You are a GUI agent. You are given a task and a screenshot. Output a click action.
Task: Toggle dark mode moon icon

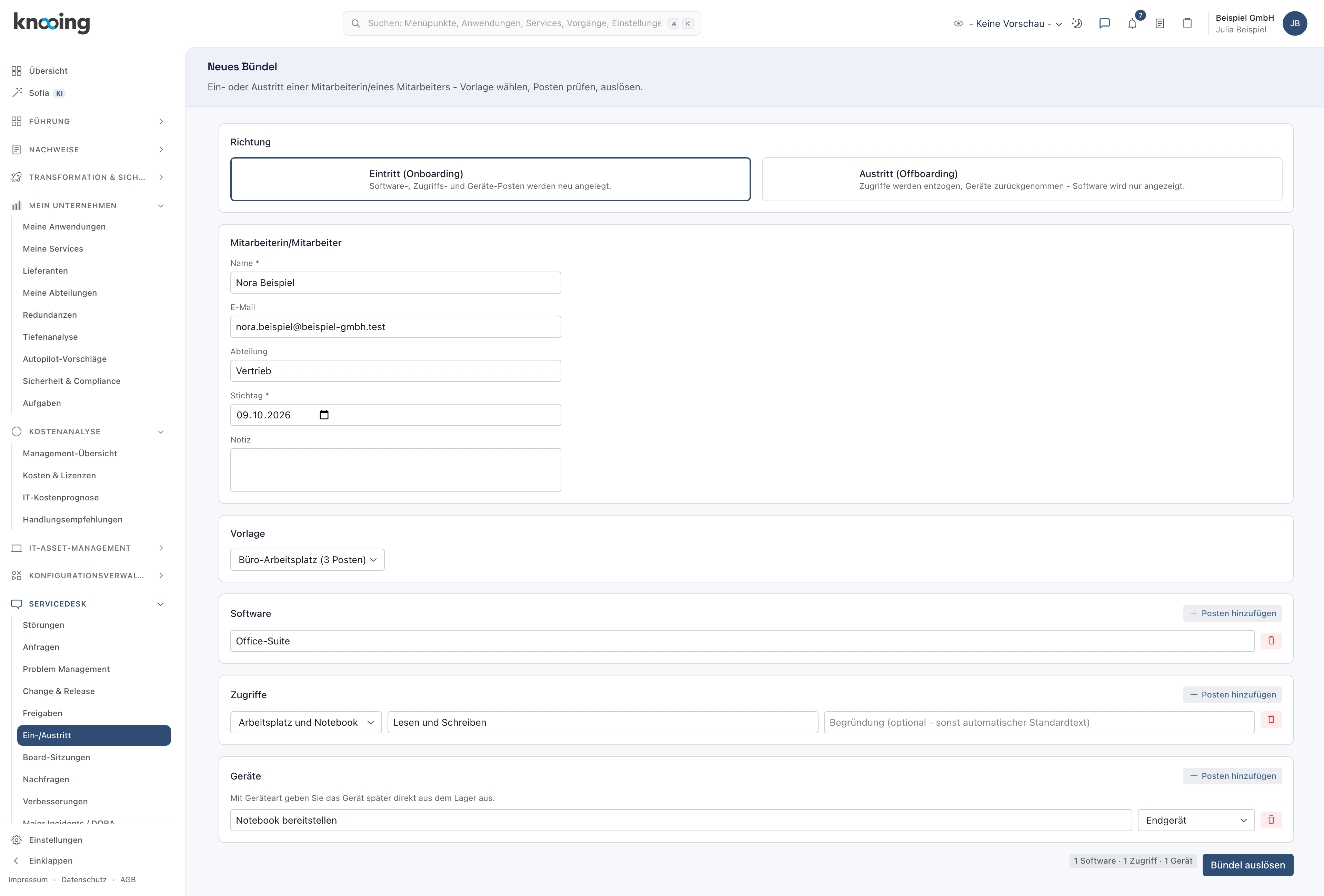point(1077,23)
